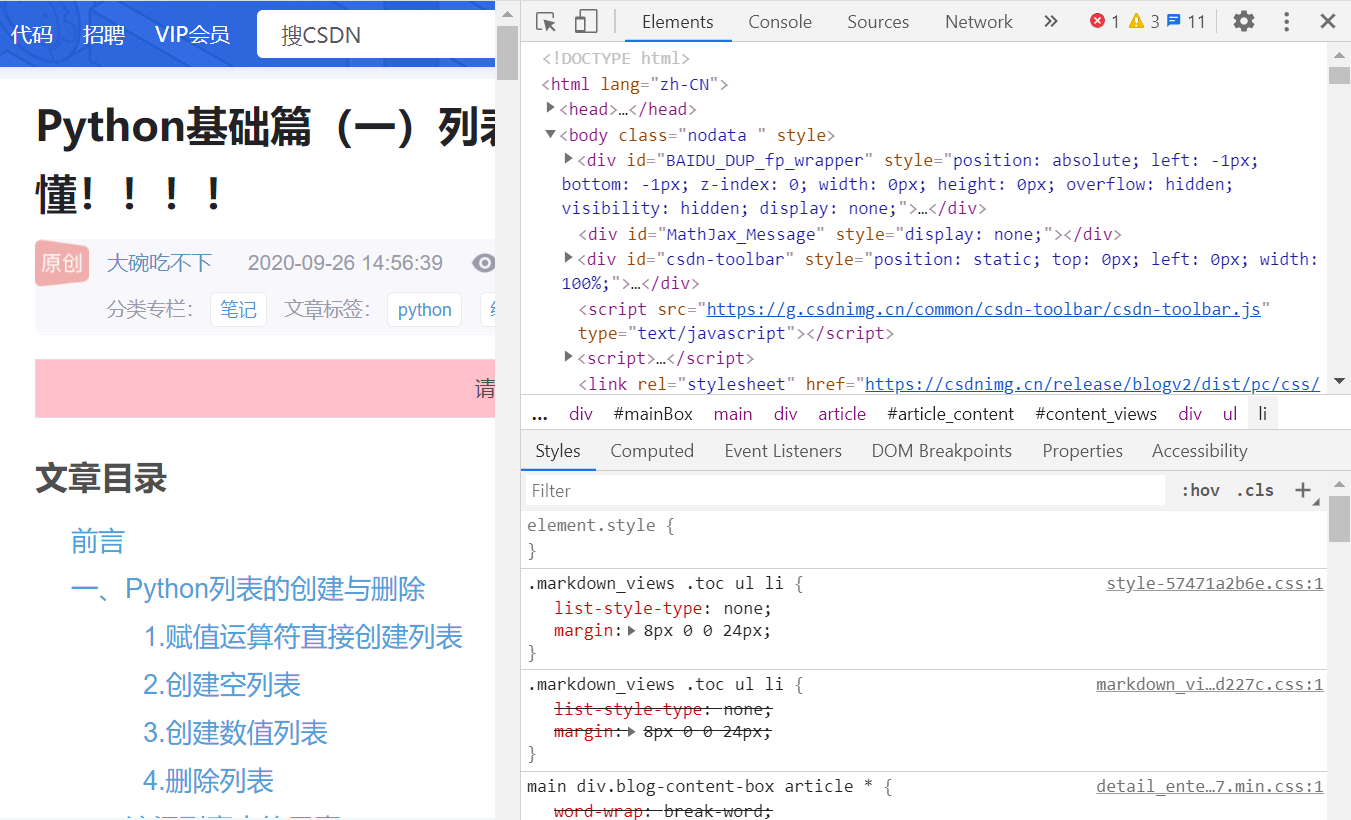1351x820 pixels.
Task: Toggle the .cls class editor
Action: (x=1255, y=490)
